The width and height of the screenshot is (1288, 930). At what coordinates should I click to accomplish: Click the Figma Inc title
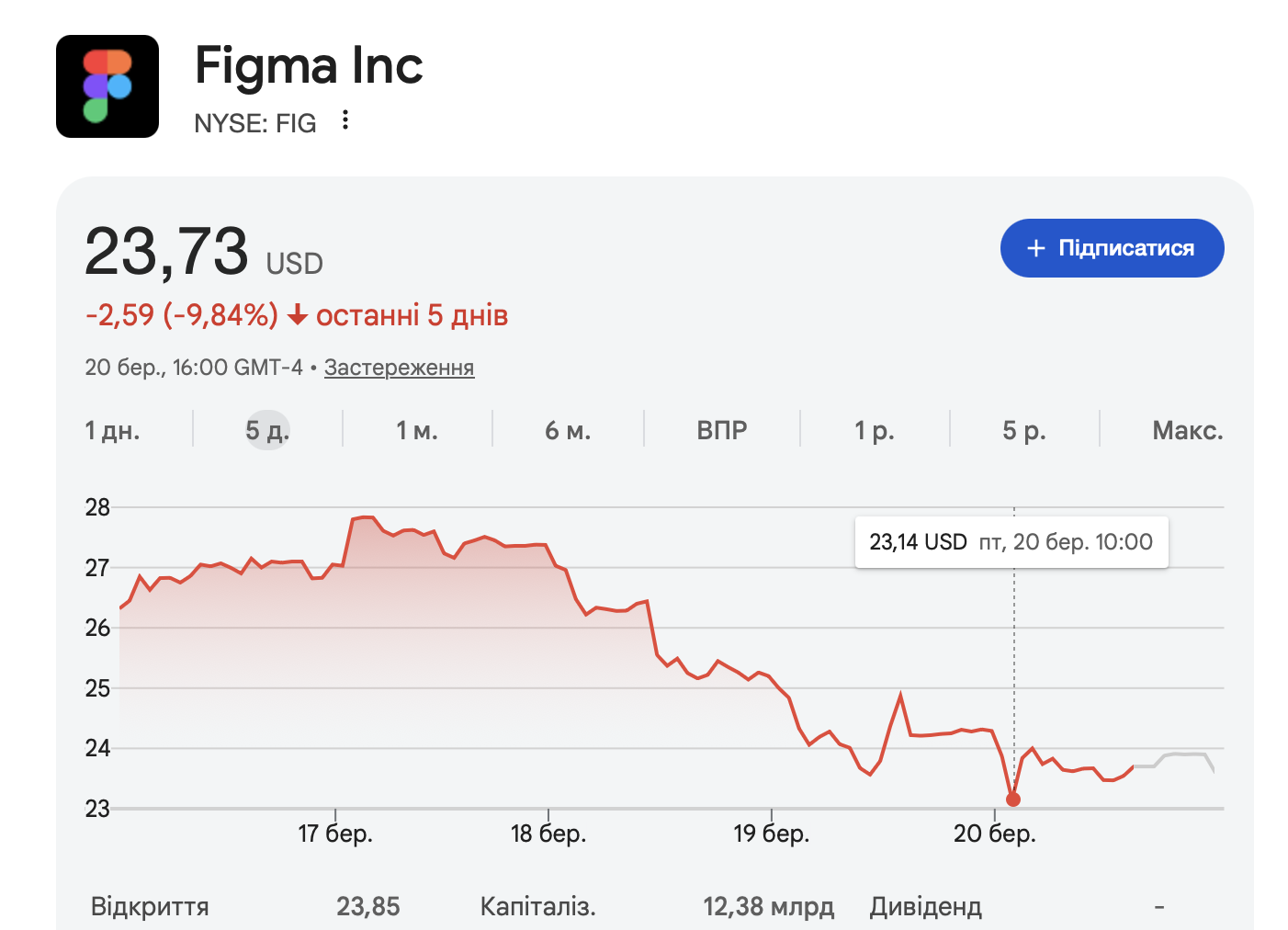309,66
